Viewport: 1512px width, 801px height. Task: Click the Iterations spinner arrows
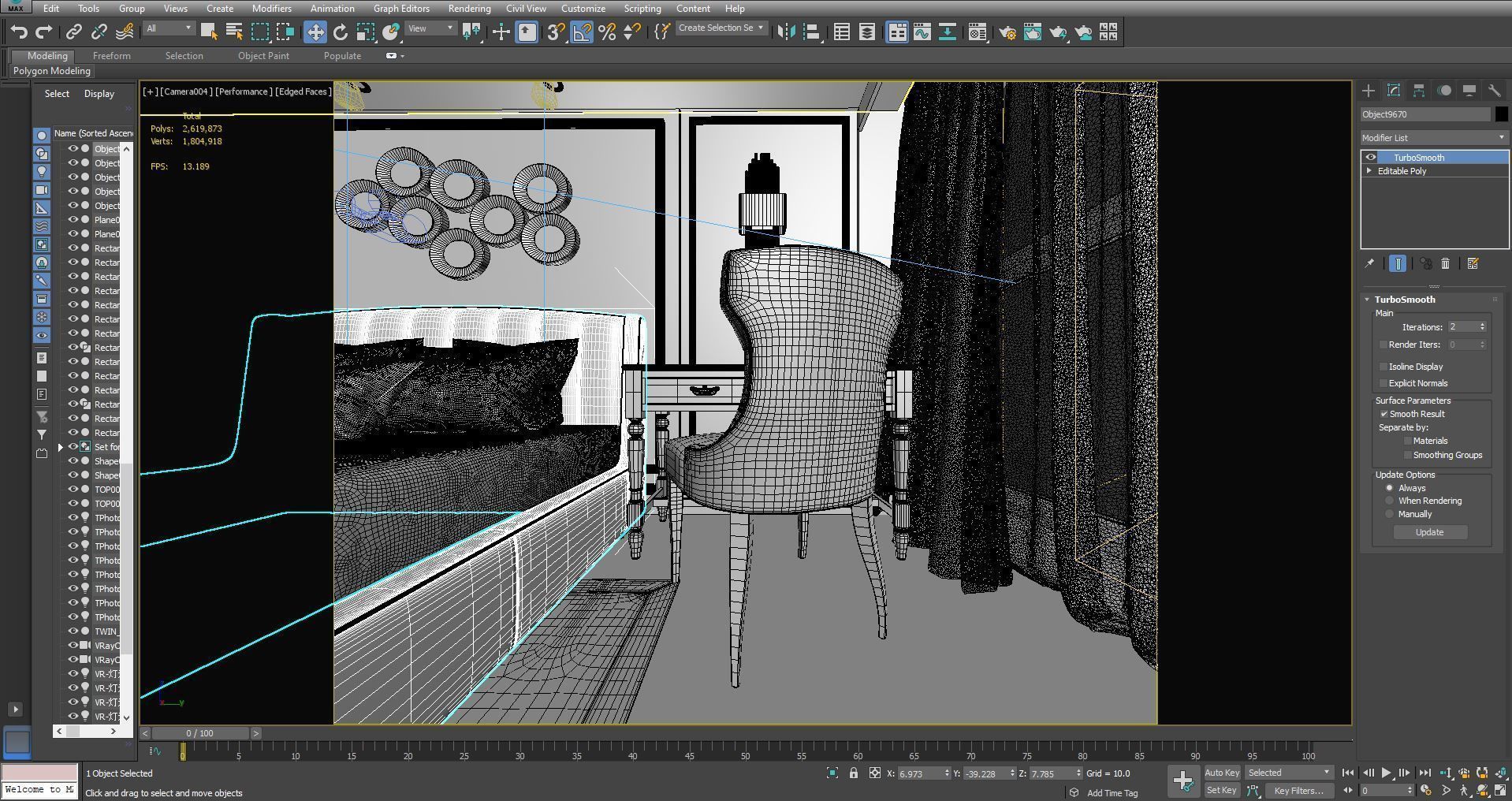[1482, 326]
